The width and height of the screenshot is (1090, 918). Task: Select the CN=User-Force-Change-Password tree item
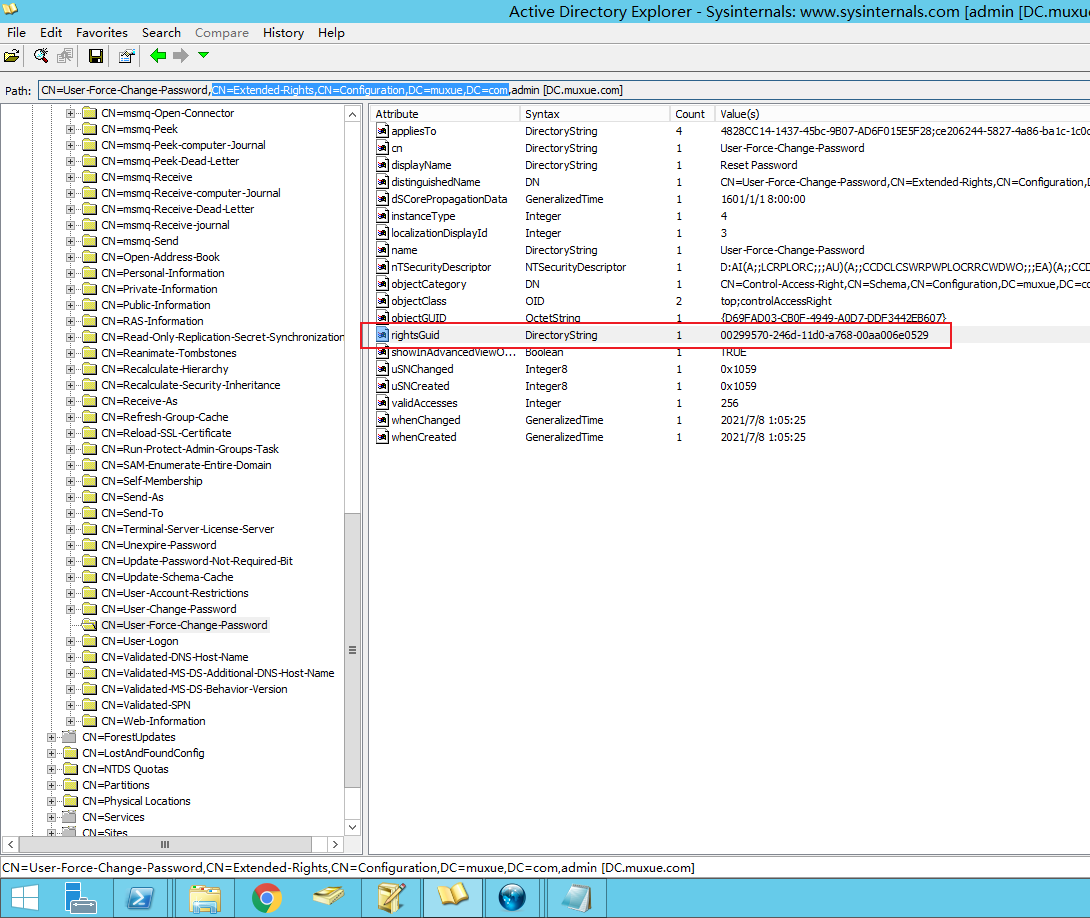(x=184, y=625)
